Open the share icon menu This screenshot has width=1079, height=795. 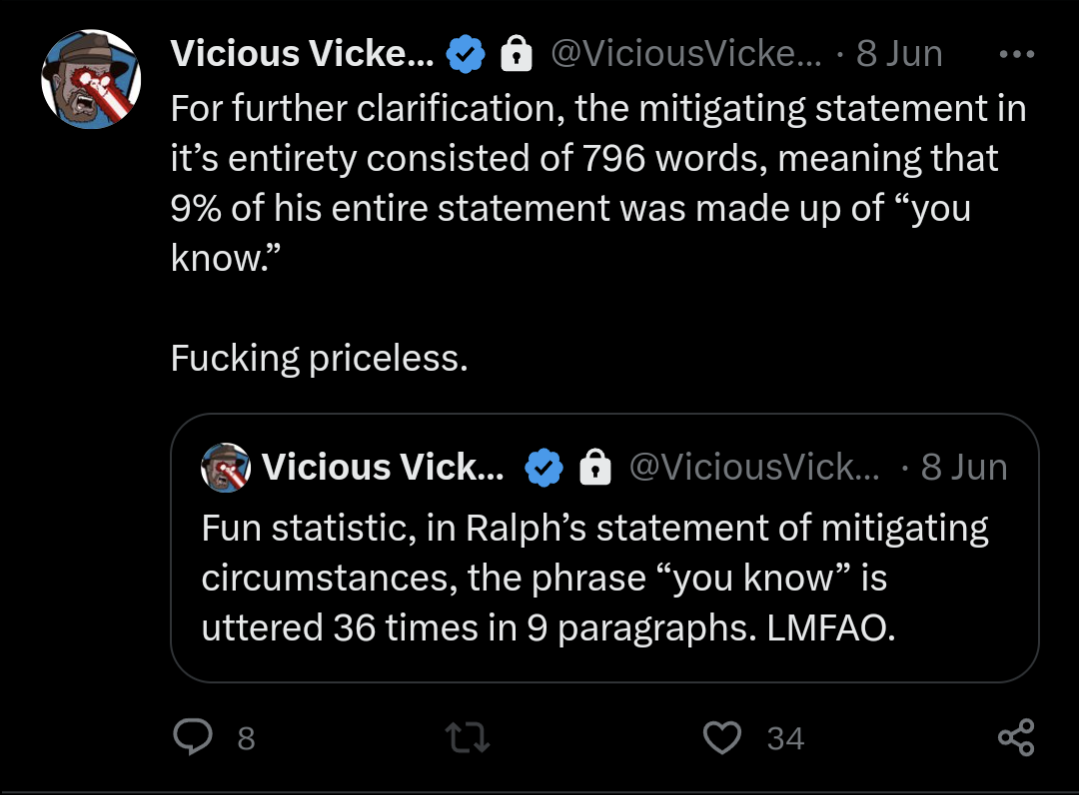coord(1016,737)
